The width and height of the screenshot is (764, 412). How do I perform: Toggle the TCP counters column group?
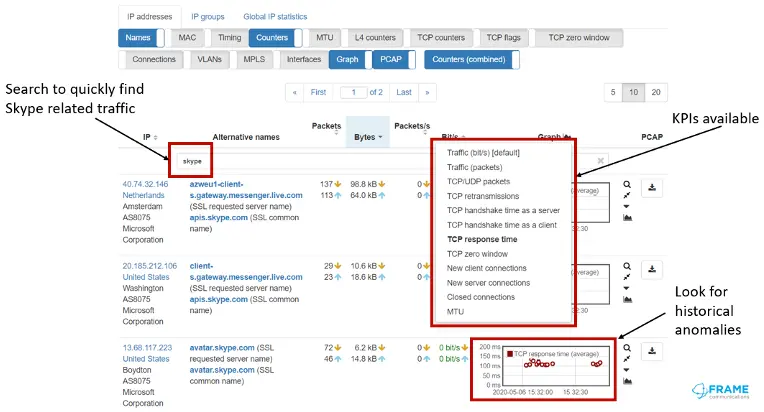(x=441, y=38)
